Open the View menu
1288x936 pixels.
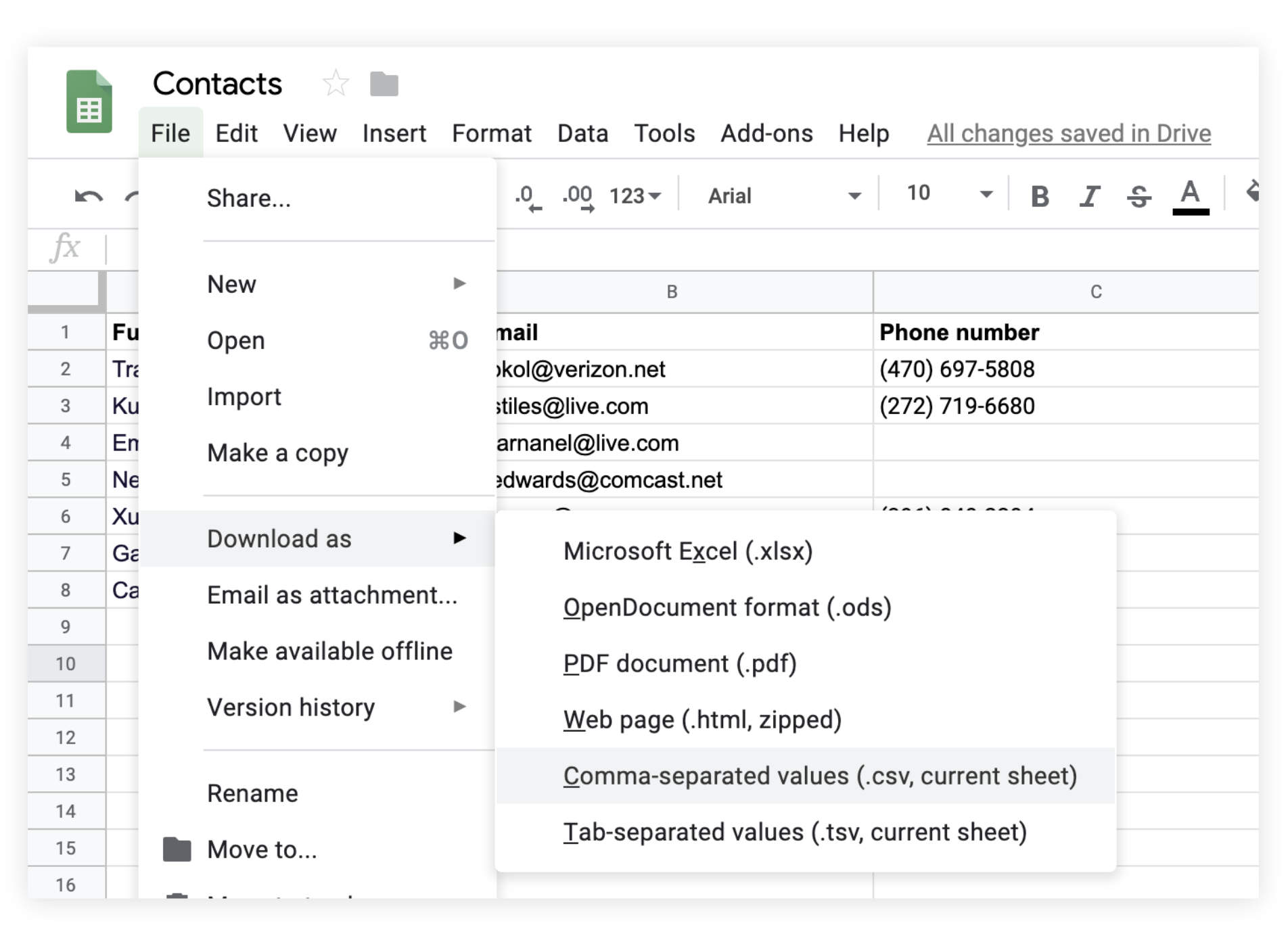310,133
